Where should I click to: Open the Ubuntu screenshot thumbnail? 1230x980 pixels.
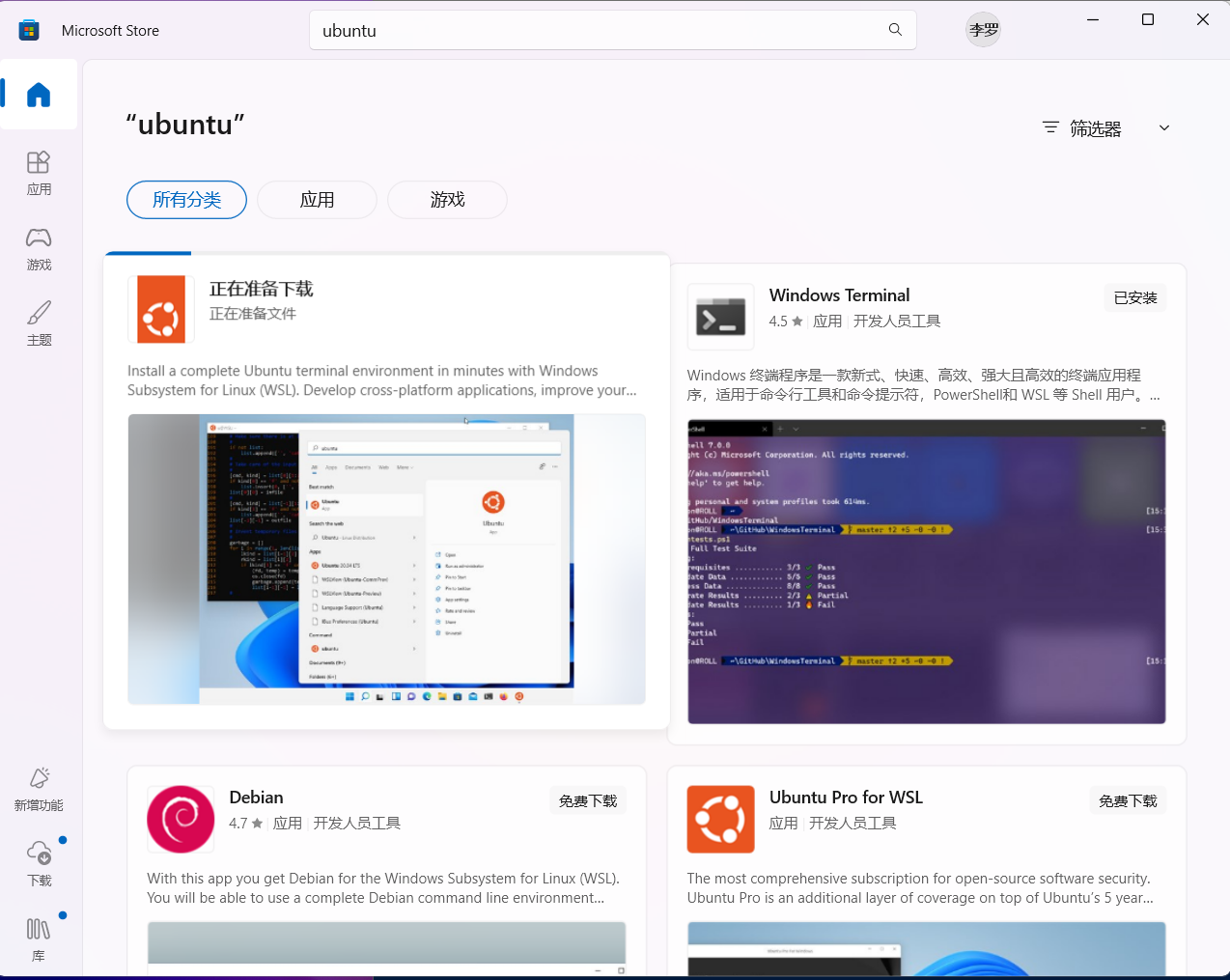click(386, 559)
